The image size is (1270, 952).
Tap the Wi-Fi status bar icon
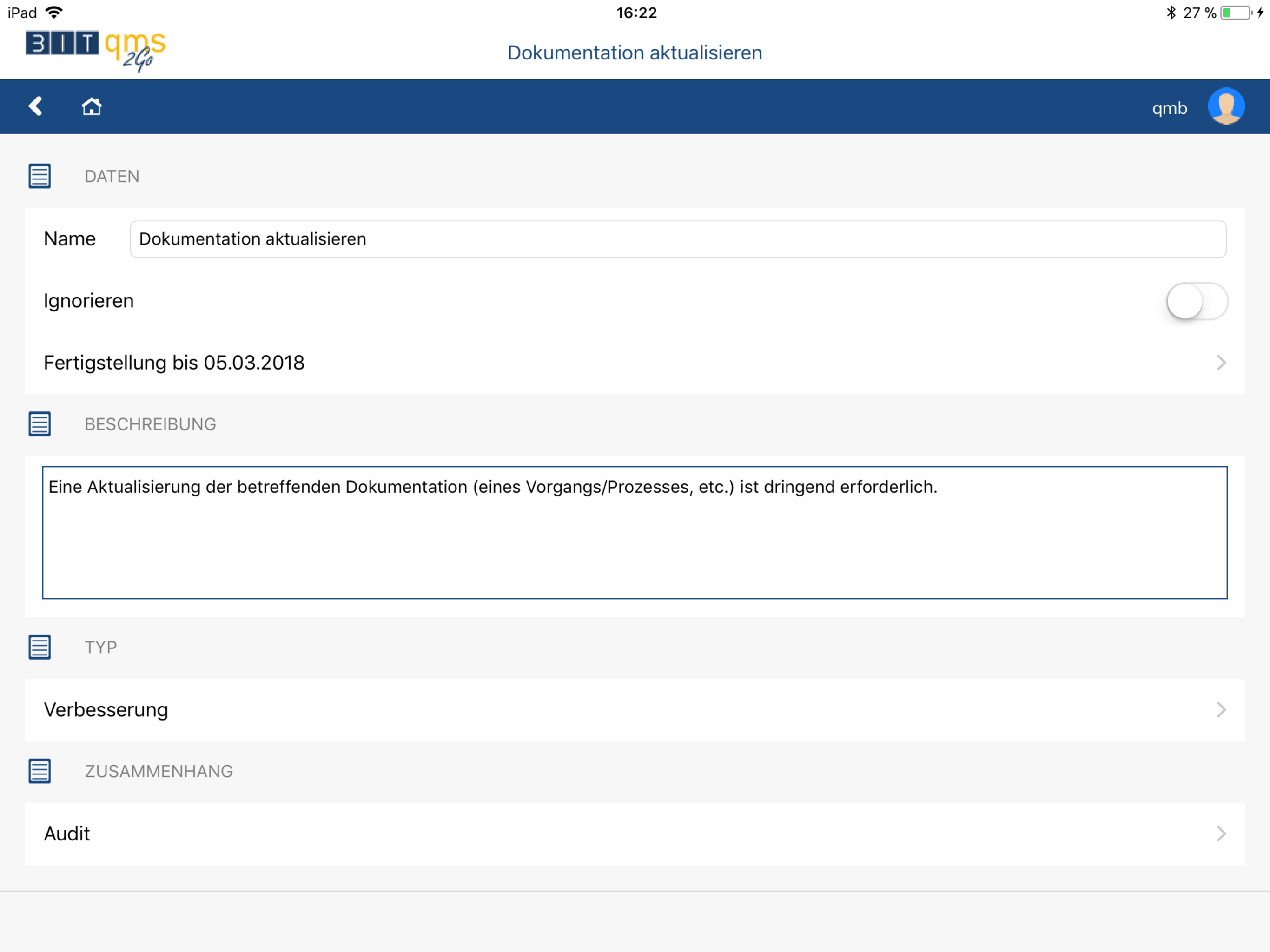click(x=54, y=12)
